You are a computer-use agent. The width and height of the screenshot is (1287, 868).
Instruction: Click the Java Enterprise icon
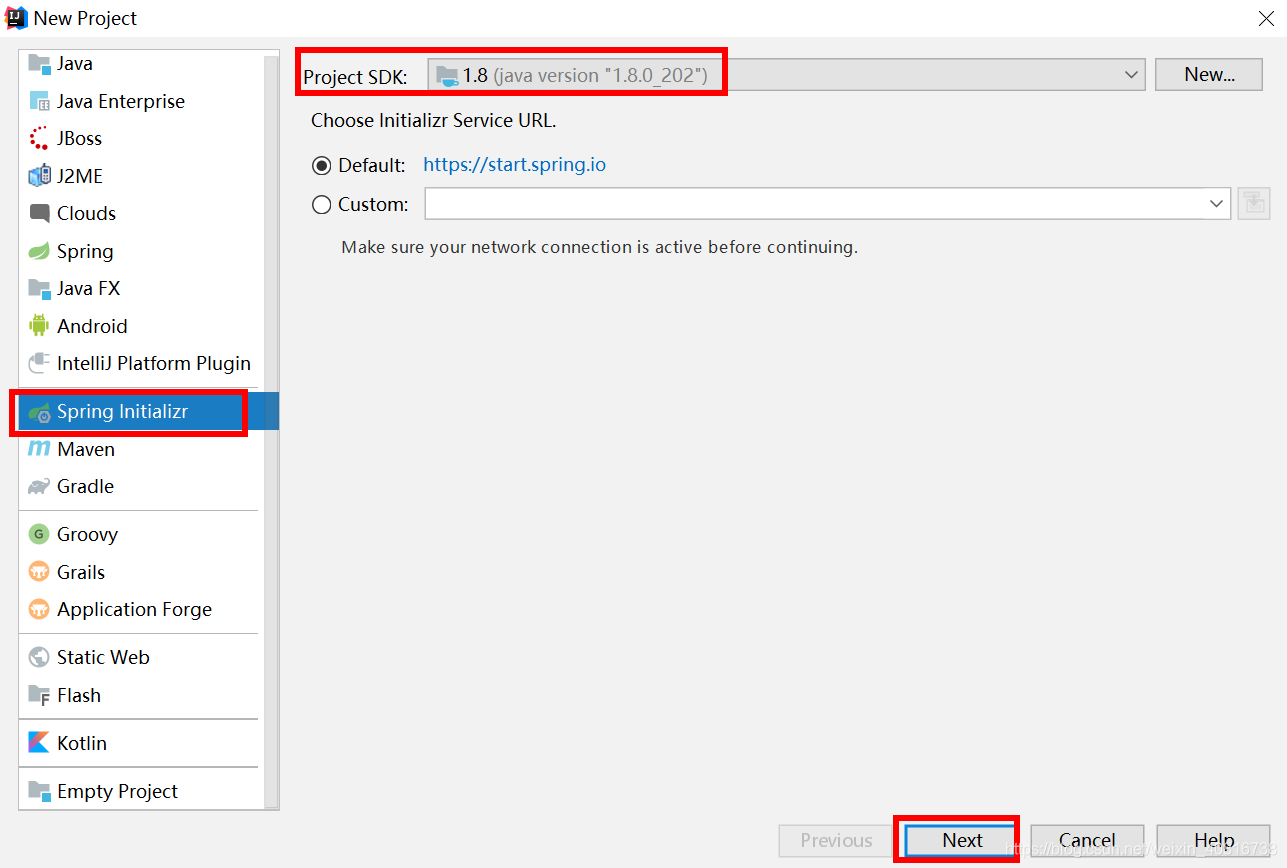coord(39,101)
